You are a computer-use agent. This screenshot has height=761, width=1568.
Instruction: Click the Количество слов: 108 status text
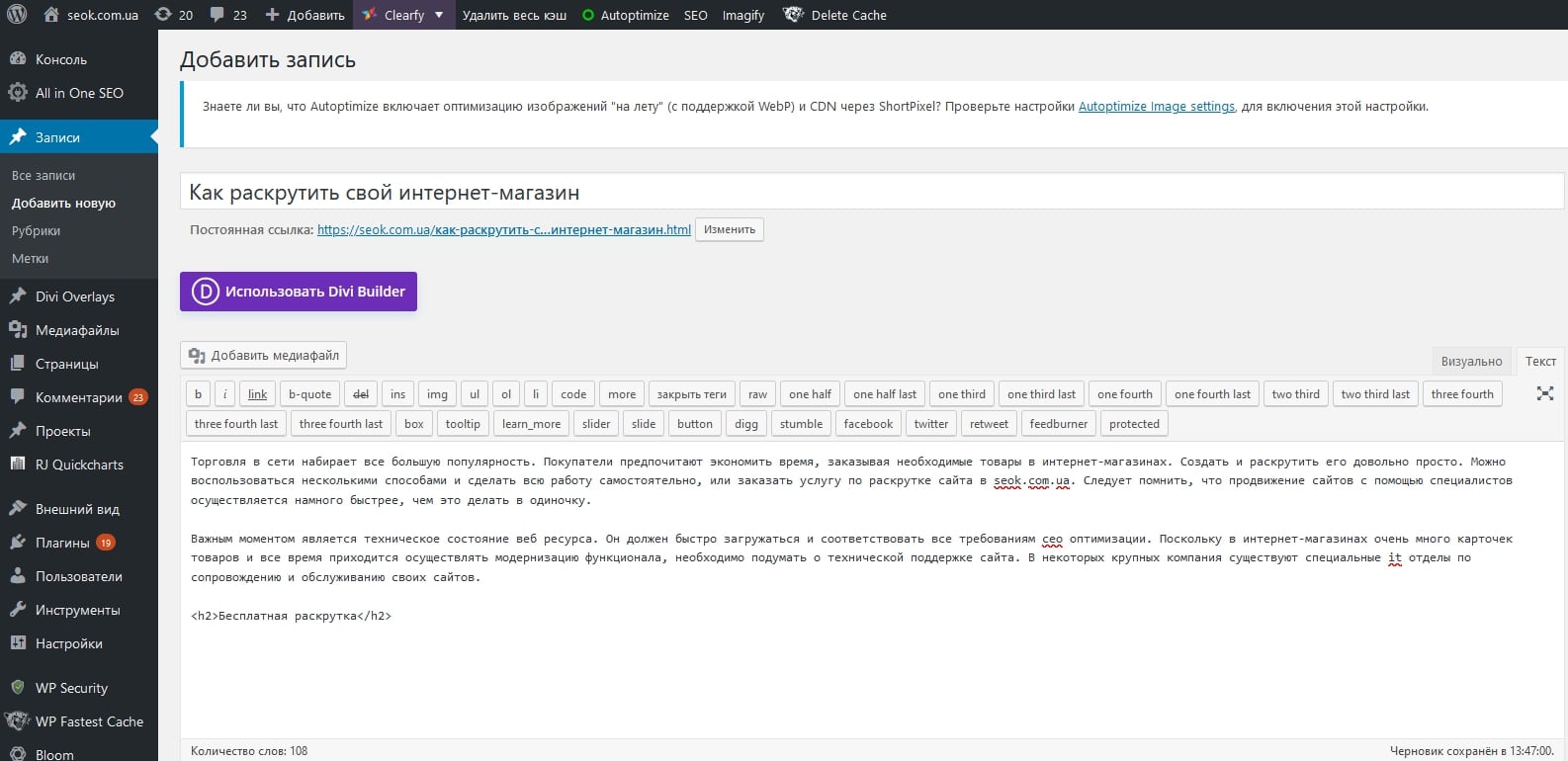[249, 751]
